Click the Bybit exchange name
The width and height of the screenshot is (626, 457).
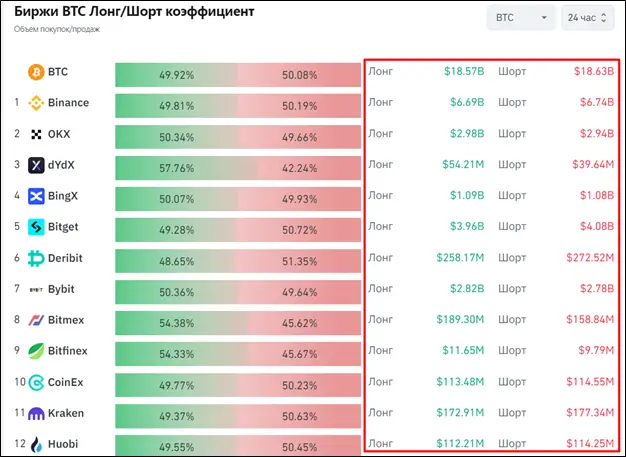click(62, 289)
